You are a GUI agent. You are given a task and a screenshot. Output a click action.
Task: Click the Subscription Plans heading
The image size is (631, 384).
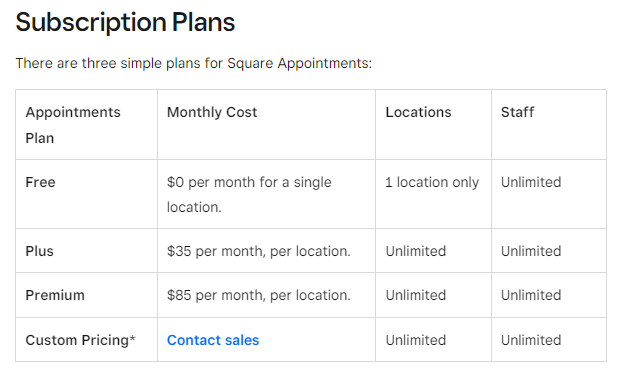pyautogui.click(x=125, y=22)
